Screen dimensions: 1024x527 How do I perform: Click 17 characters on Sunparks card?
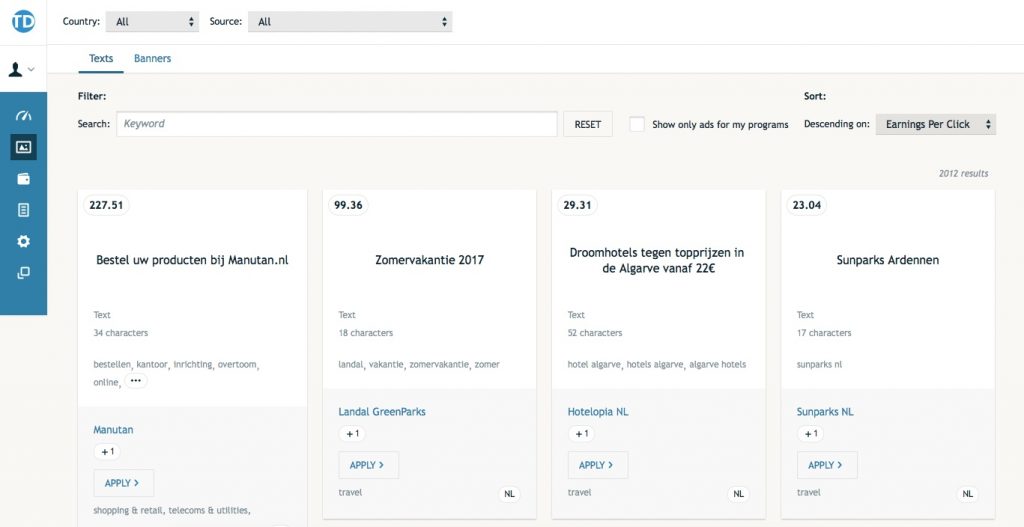(x=824, y=333)
